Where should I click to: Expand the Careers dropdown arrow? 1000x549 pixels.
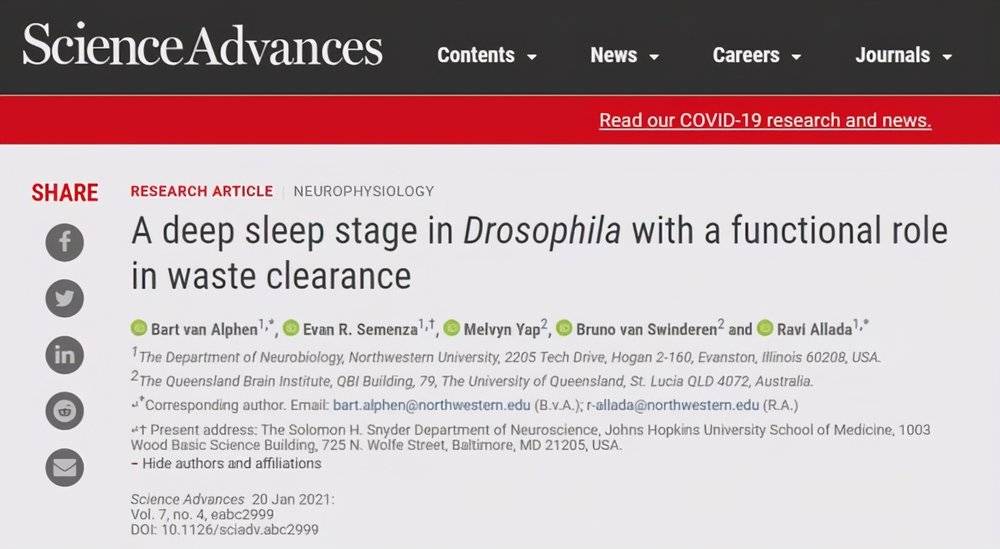pyautogui.click(x=796, y=57)
